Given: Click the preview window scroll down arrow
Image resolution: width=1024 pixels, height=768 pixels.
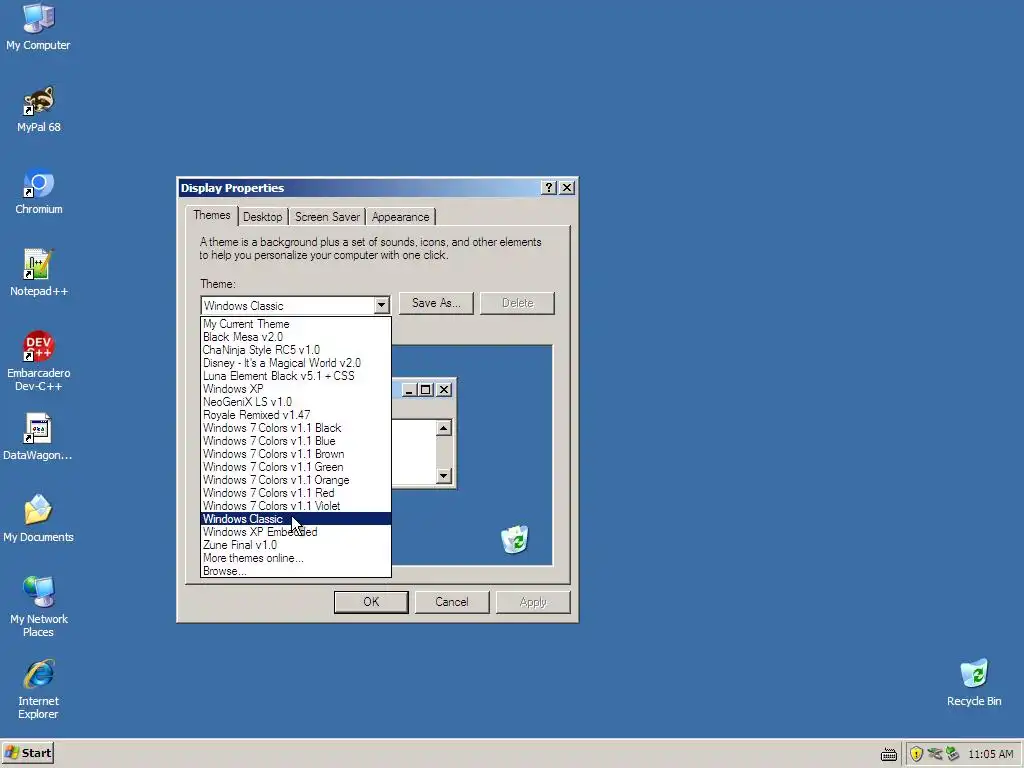Looking at the screenshot, I should (x=443, y=475).
